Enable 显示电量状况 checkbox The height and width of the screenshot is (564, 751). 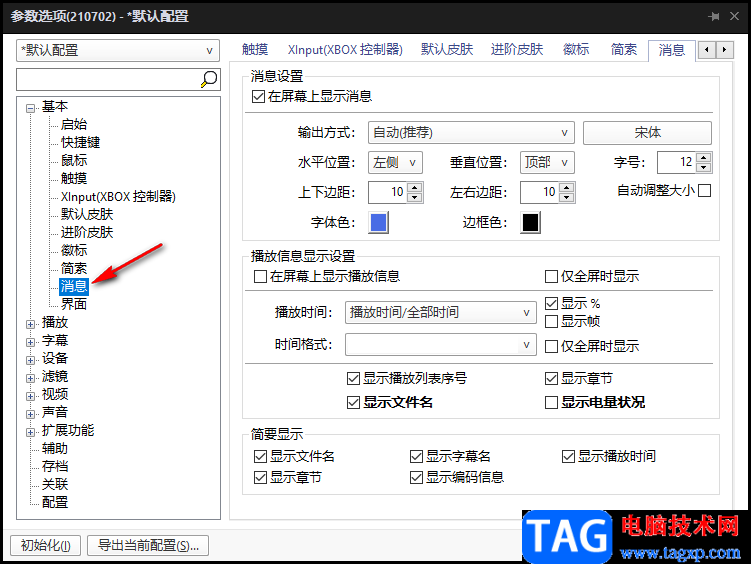551,402
